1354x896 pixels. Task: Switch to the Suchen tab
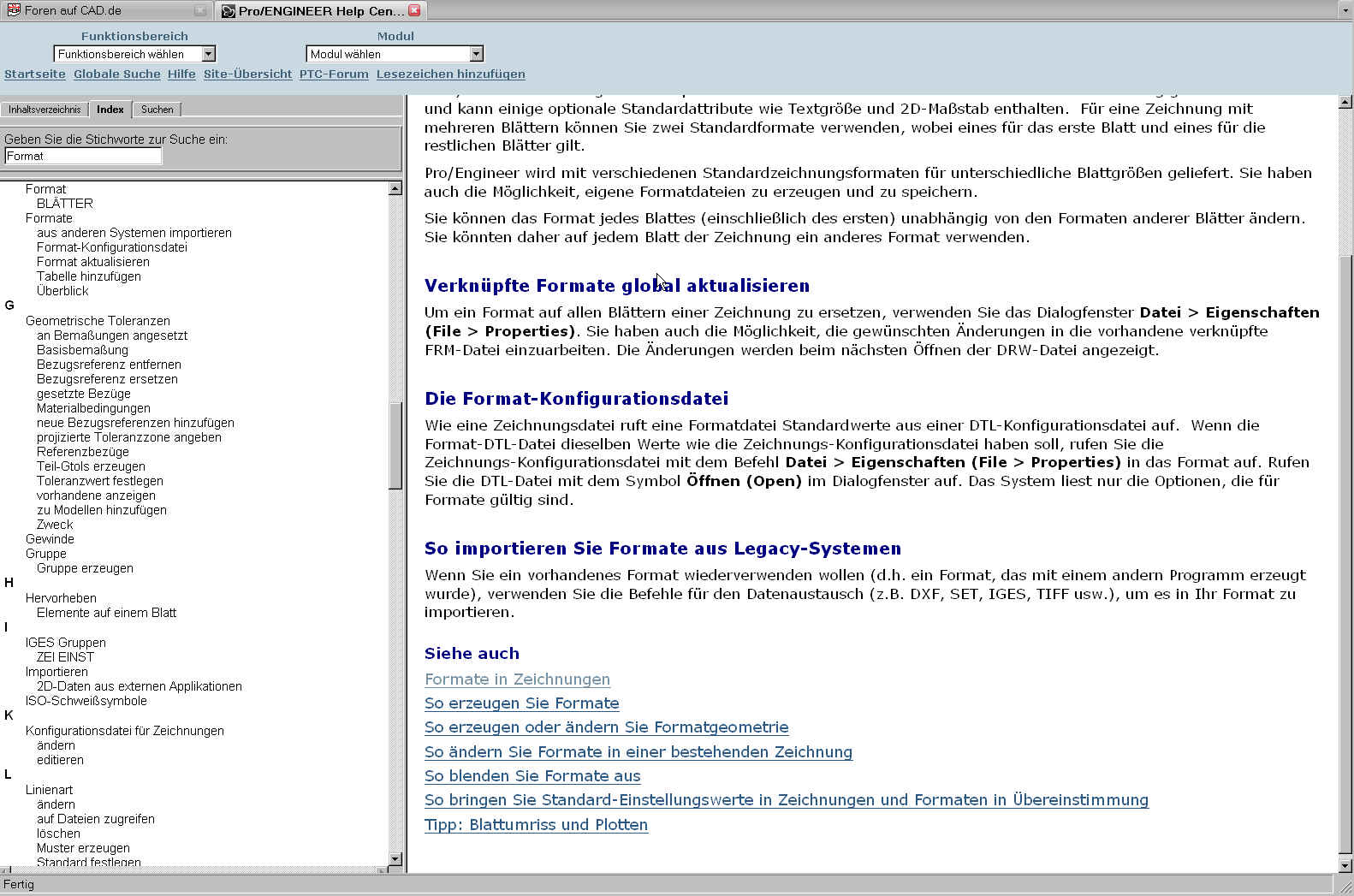[157, 110]
